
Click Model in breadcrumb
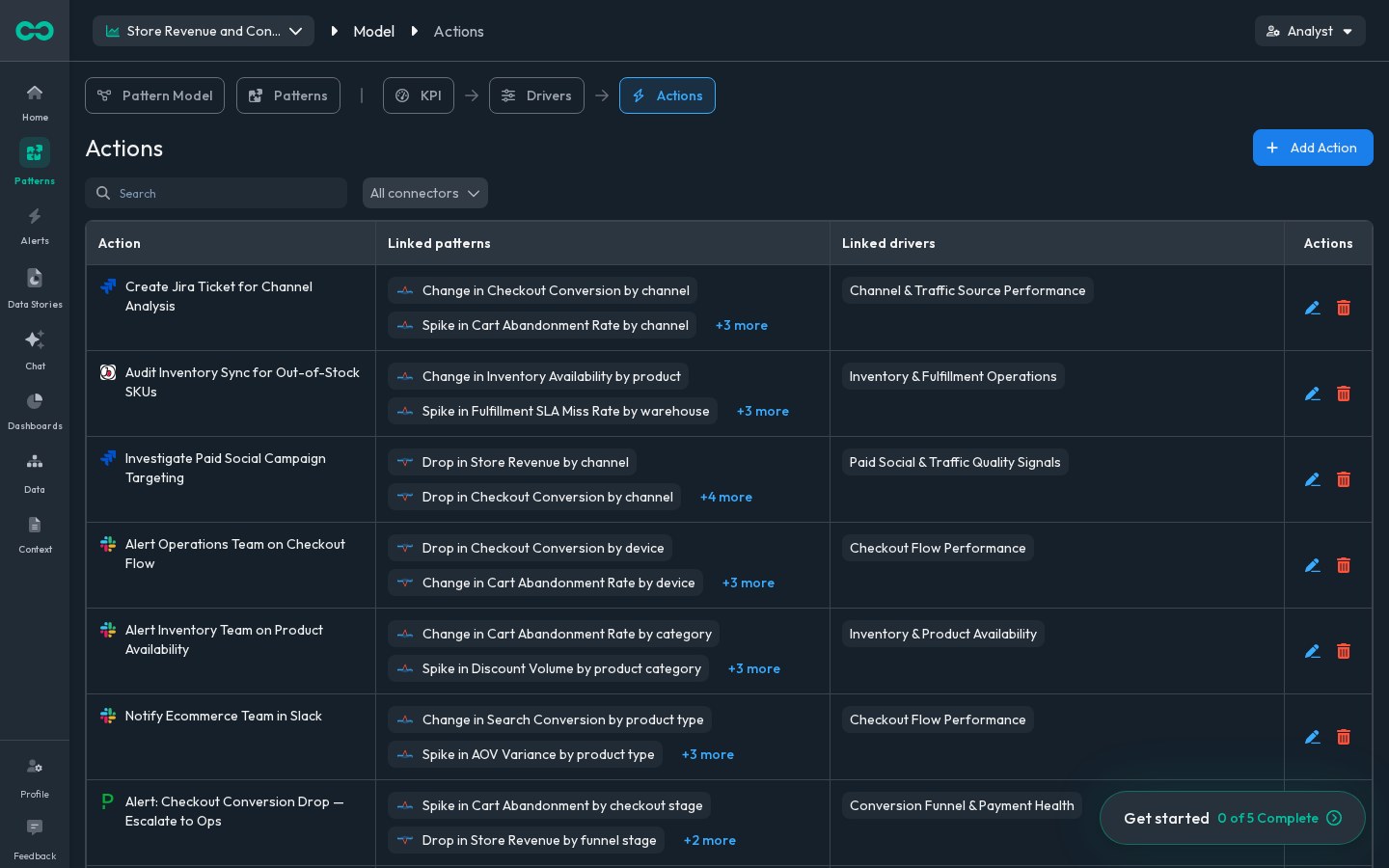374,31
